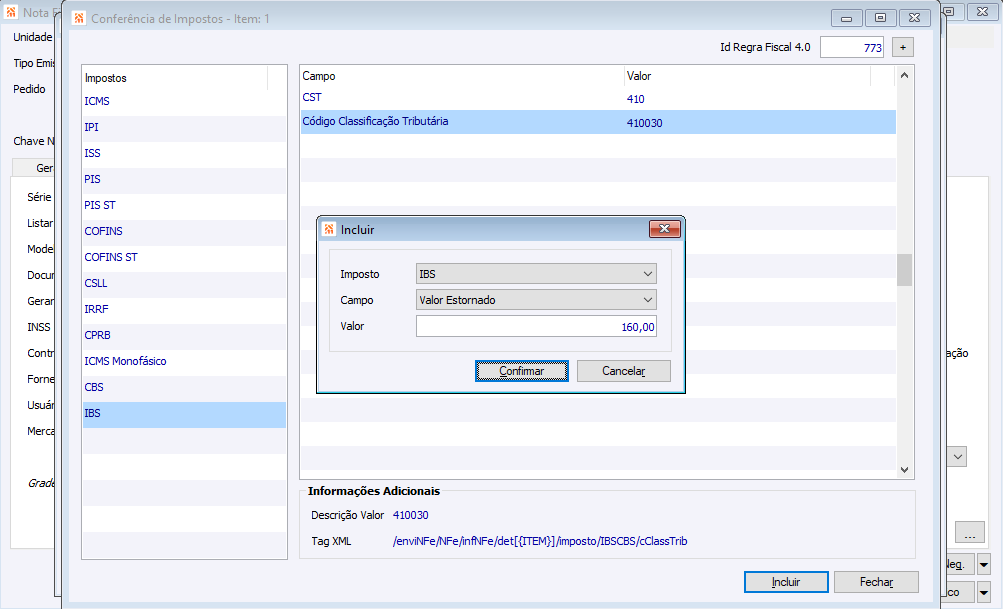Image resolution: width=1003 pixels, height=609 pixels.
Task: Select the PIS row in the Impostos list
Action: click(x=184, y=179)
